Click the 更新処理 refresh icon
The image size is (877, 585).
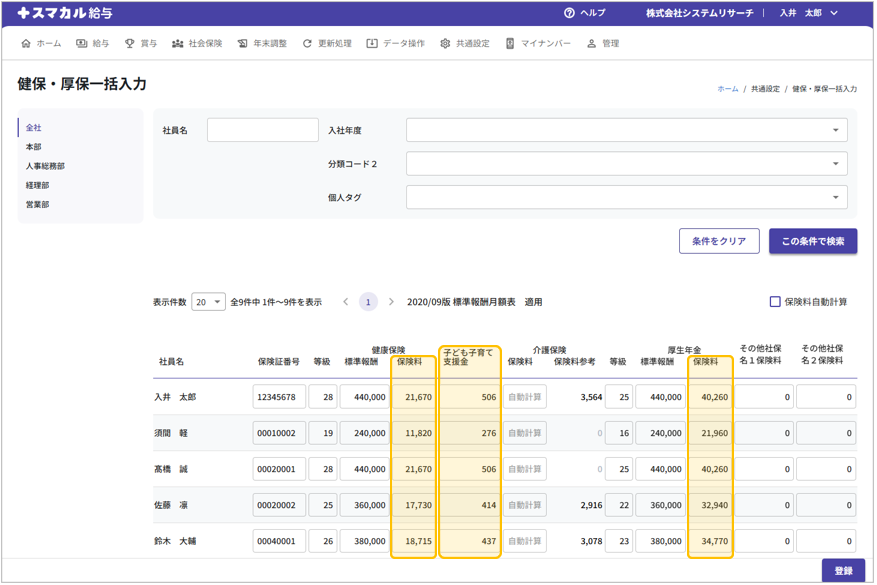[307, 44]
